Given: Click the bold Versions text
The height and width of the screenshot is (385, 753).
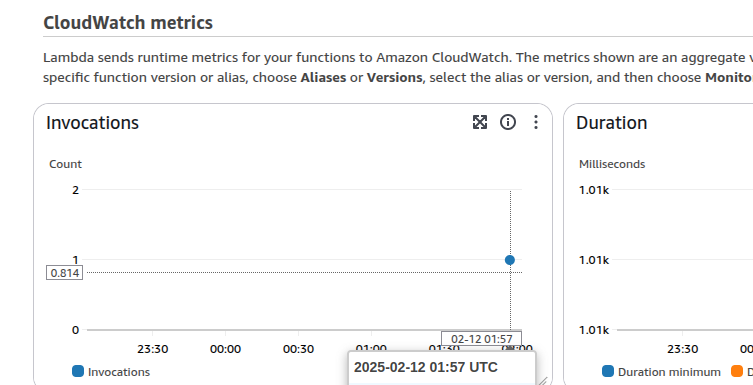Looking at the screenshot, I should [x=394, y=78].
